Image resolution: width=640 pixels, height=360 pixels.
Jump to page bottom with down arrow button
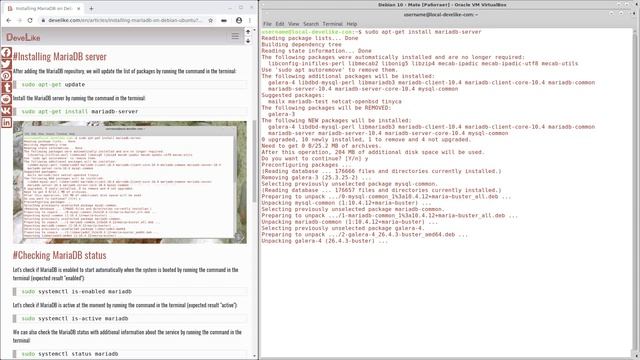tap(248, 40)
